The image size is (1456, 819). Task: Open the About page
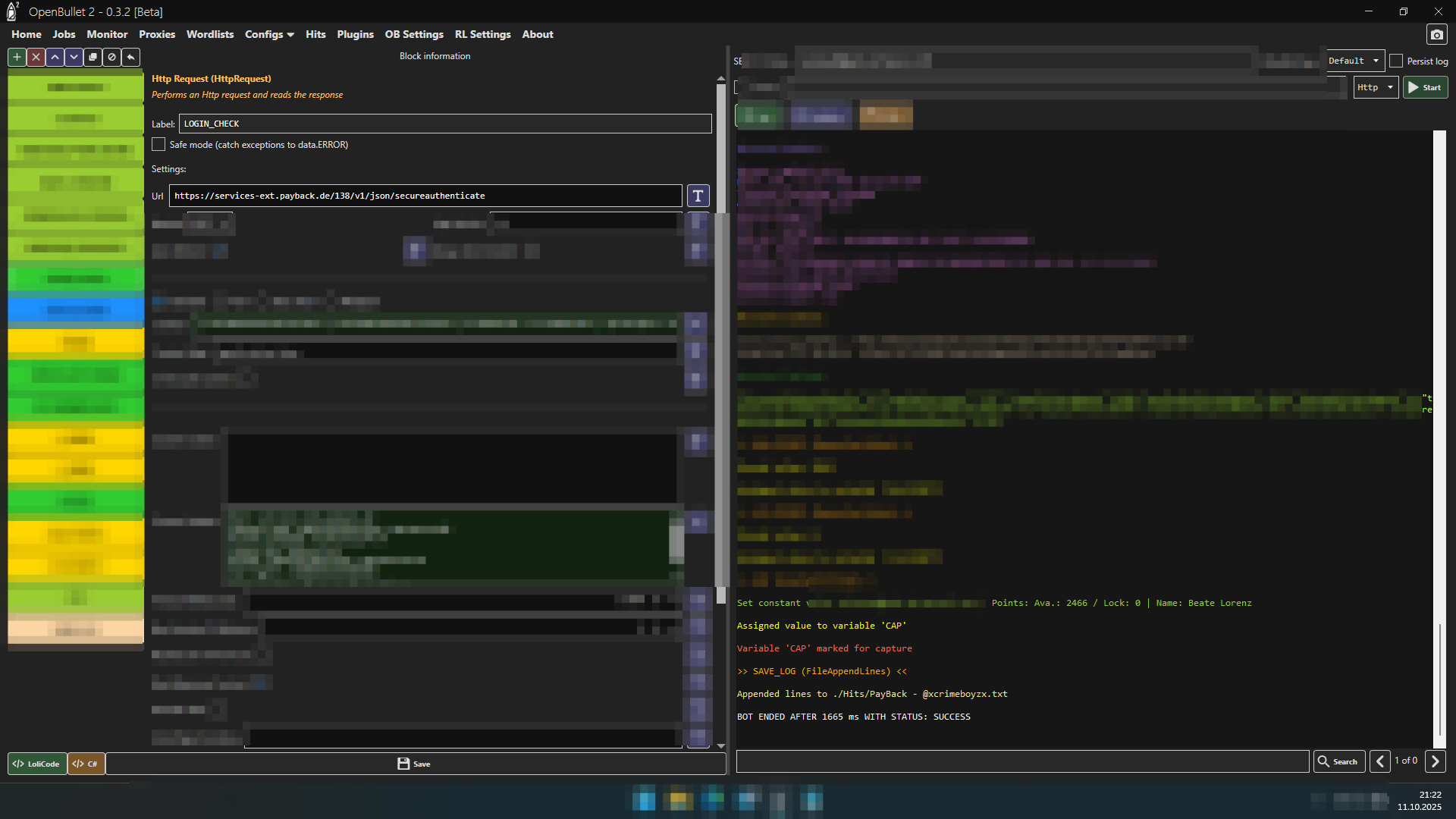point(538,34)
